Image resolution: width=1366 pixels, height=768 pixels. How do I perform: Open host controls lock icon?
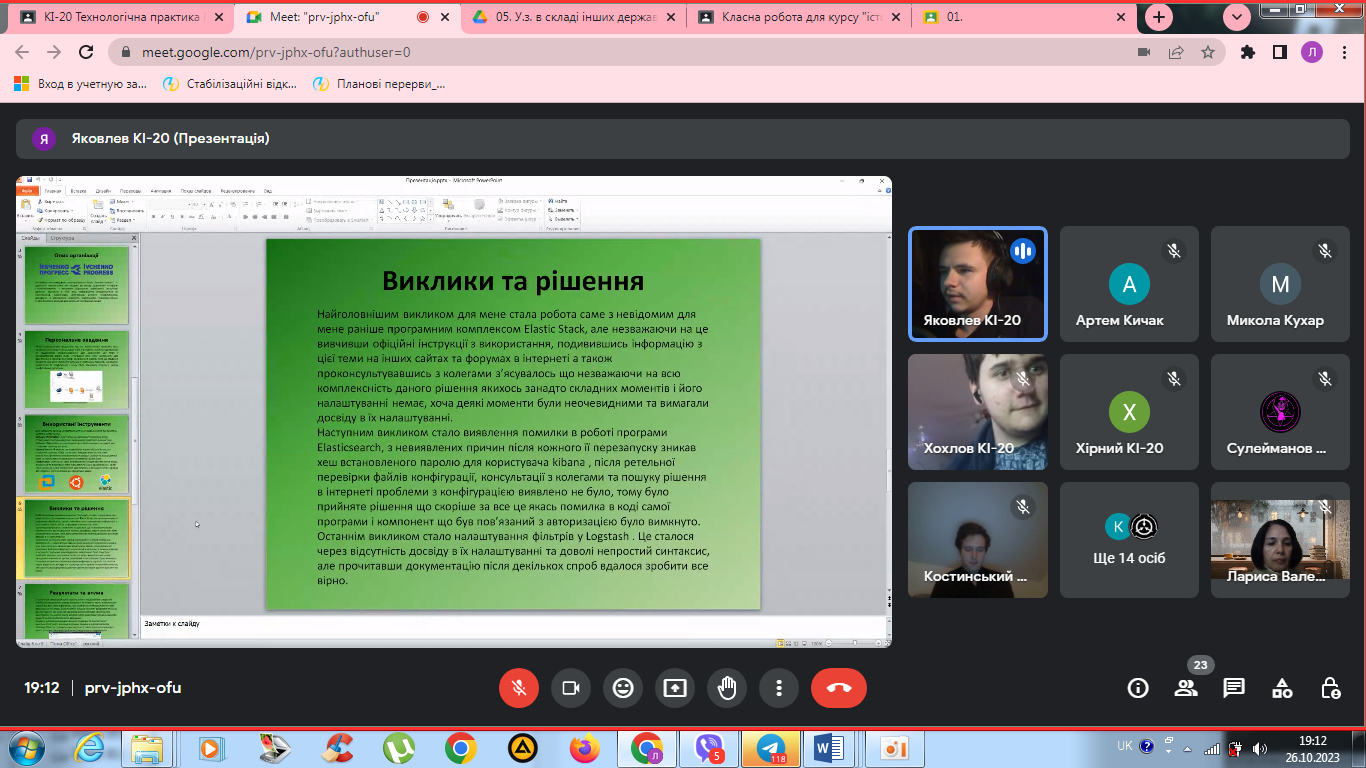tap(1330, 688)
